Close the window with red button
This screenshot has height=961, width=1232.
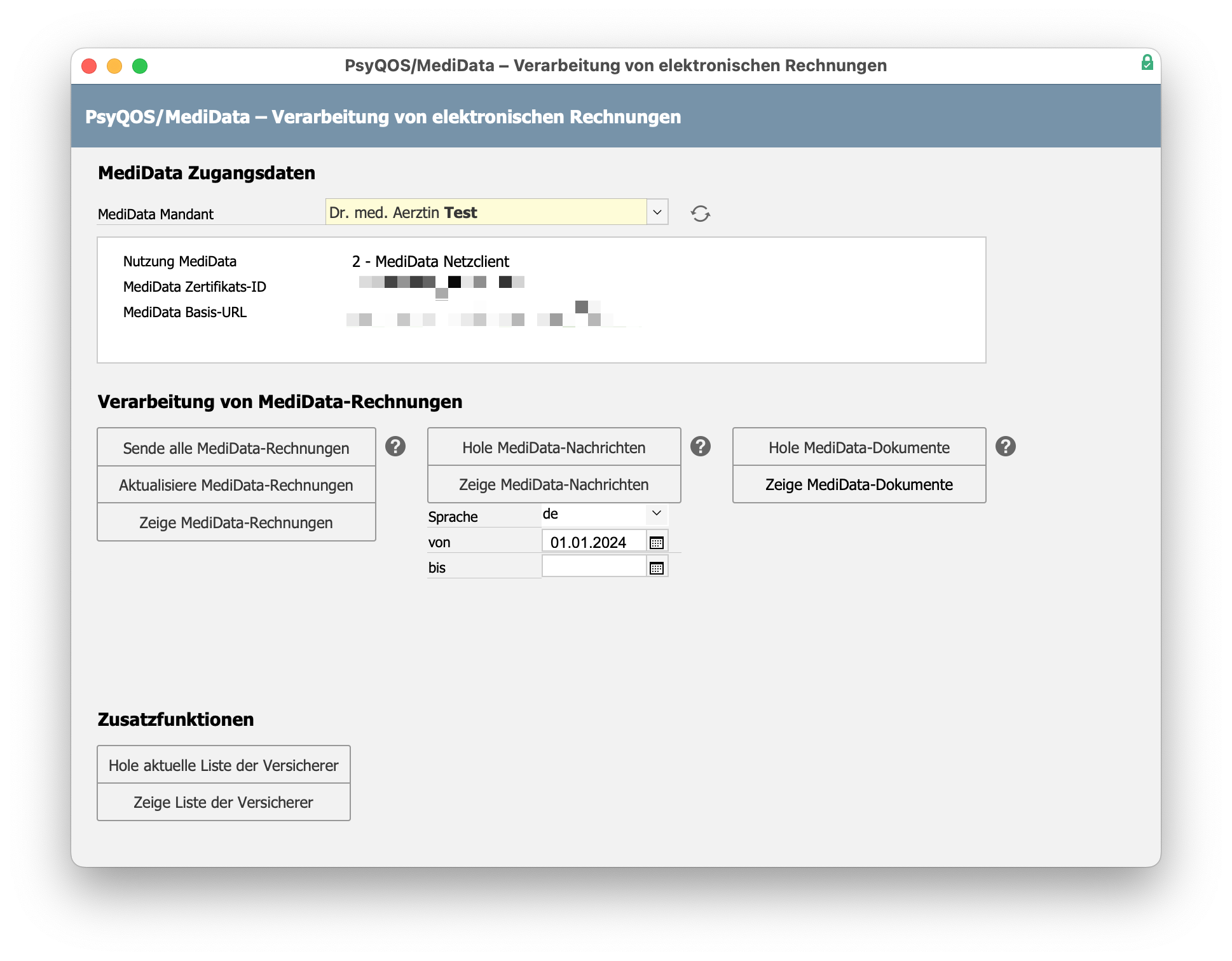point(89,66)
